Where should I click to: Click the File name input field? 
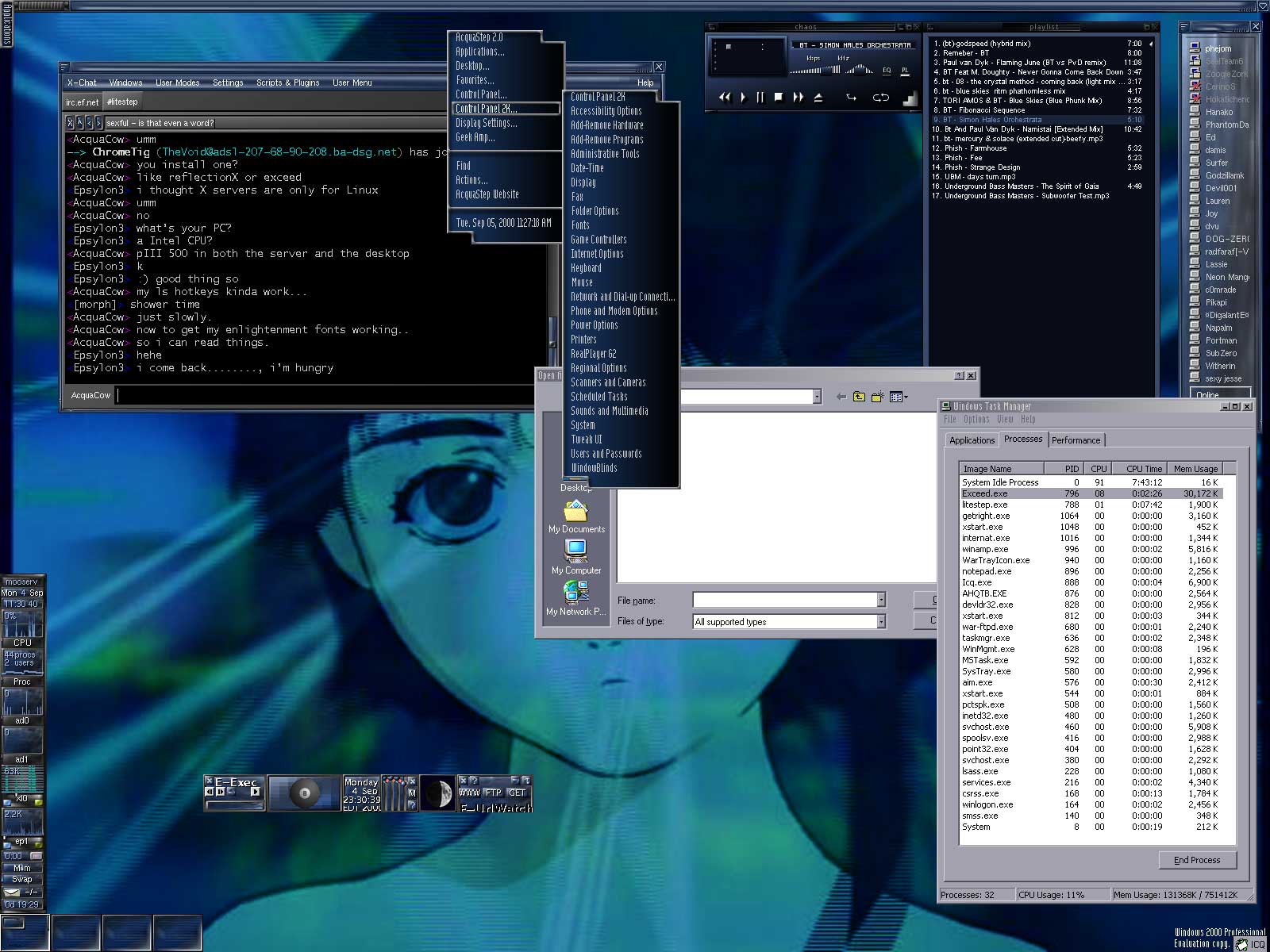tap(784, 601)
